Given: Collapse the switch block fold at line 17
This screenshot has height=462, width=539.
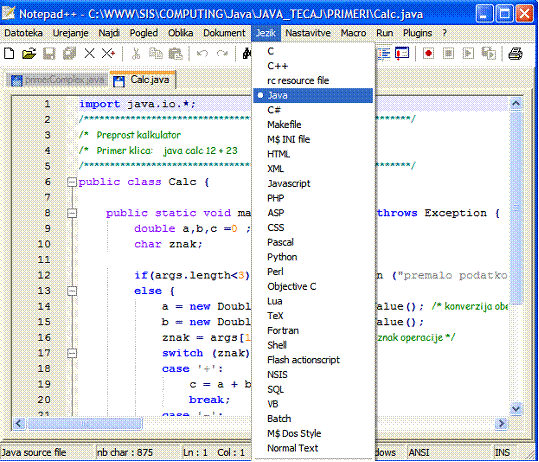Looking at the screenshot, I should (72, 353).
